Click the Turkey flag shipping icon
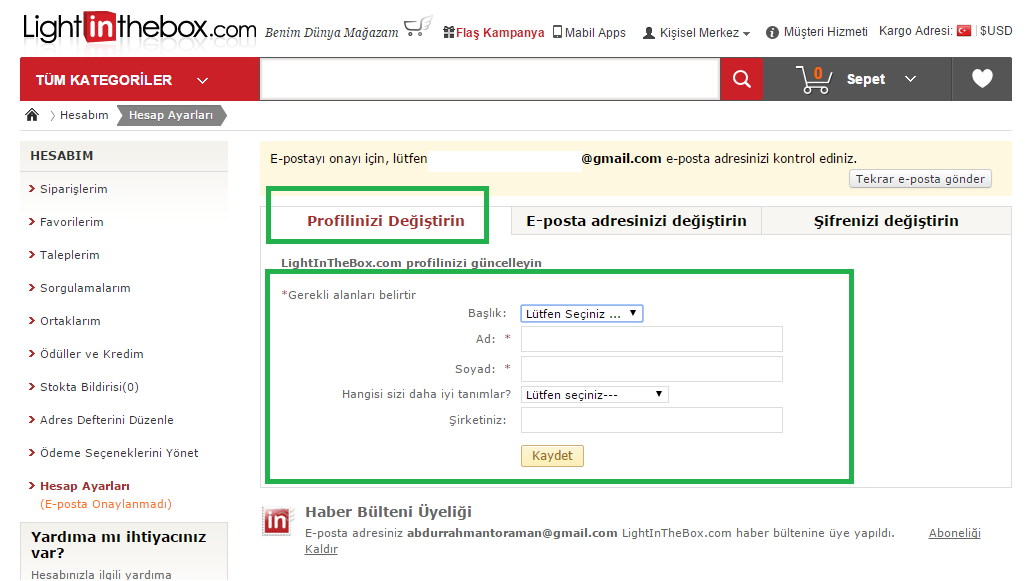Screen dimensions: 1034x581 [x=964, y=31]
